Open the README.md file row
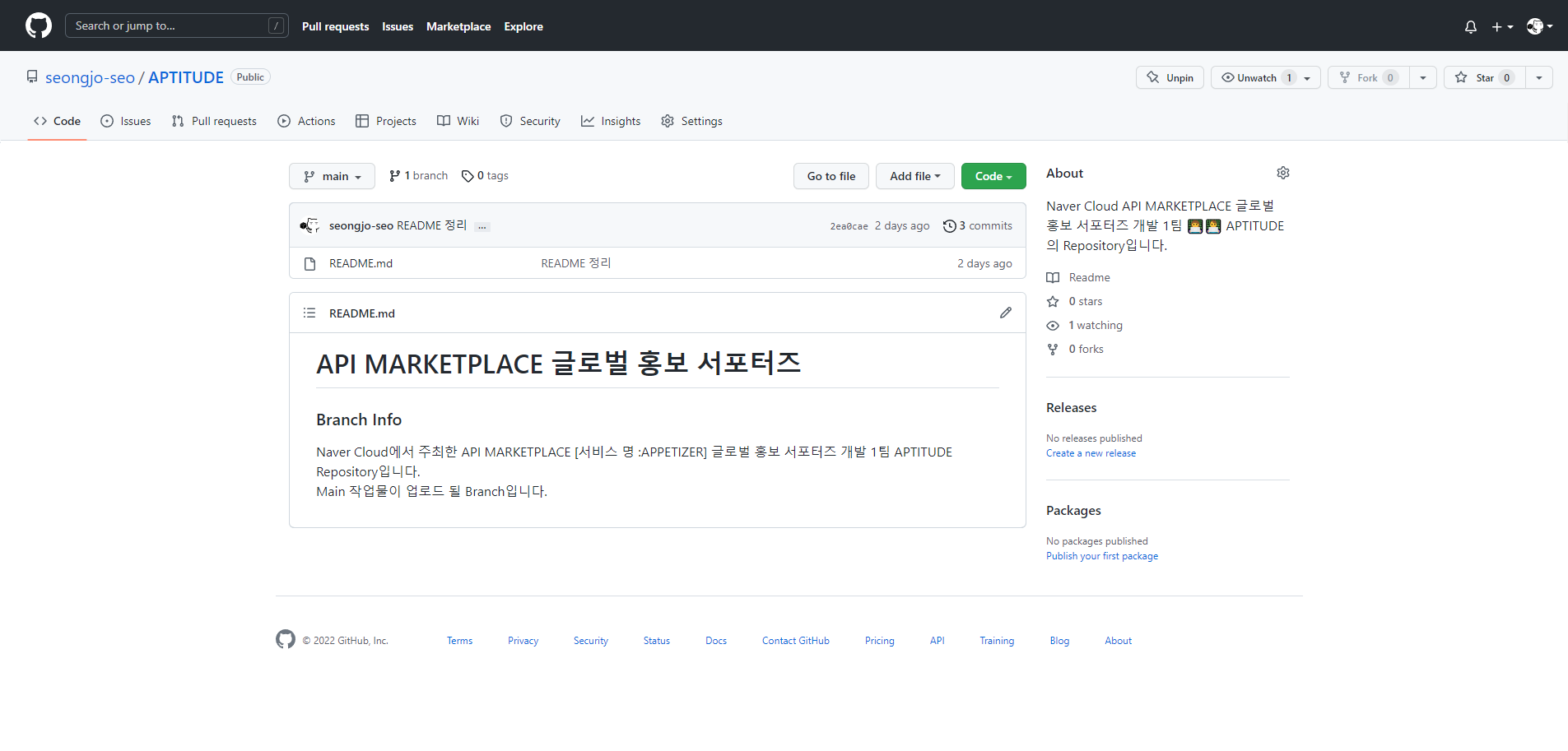Screen dimensions: 1568x751 pyautogui.click(x=657, y=263)
